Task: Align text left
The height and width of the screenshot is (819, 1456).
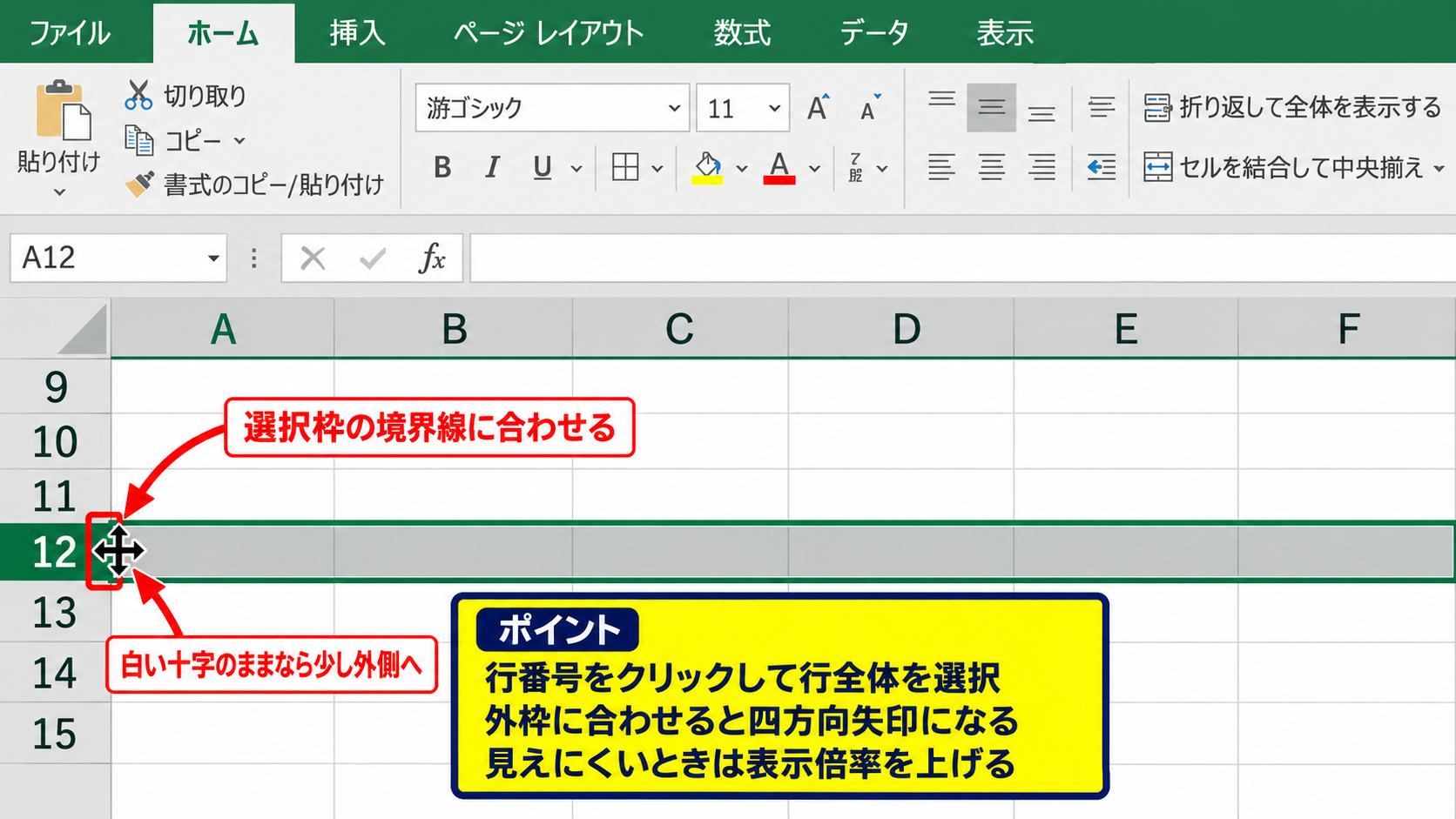Action: tap(941, 167)
